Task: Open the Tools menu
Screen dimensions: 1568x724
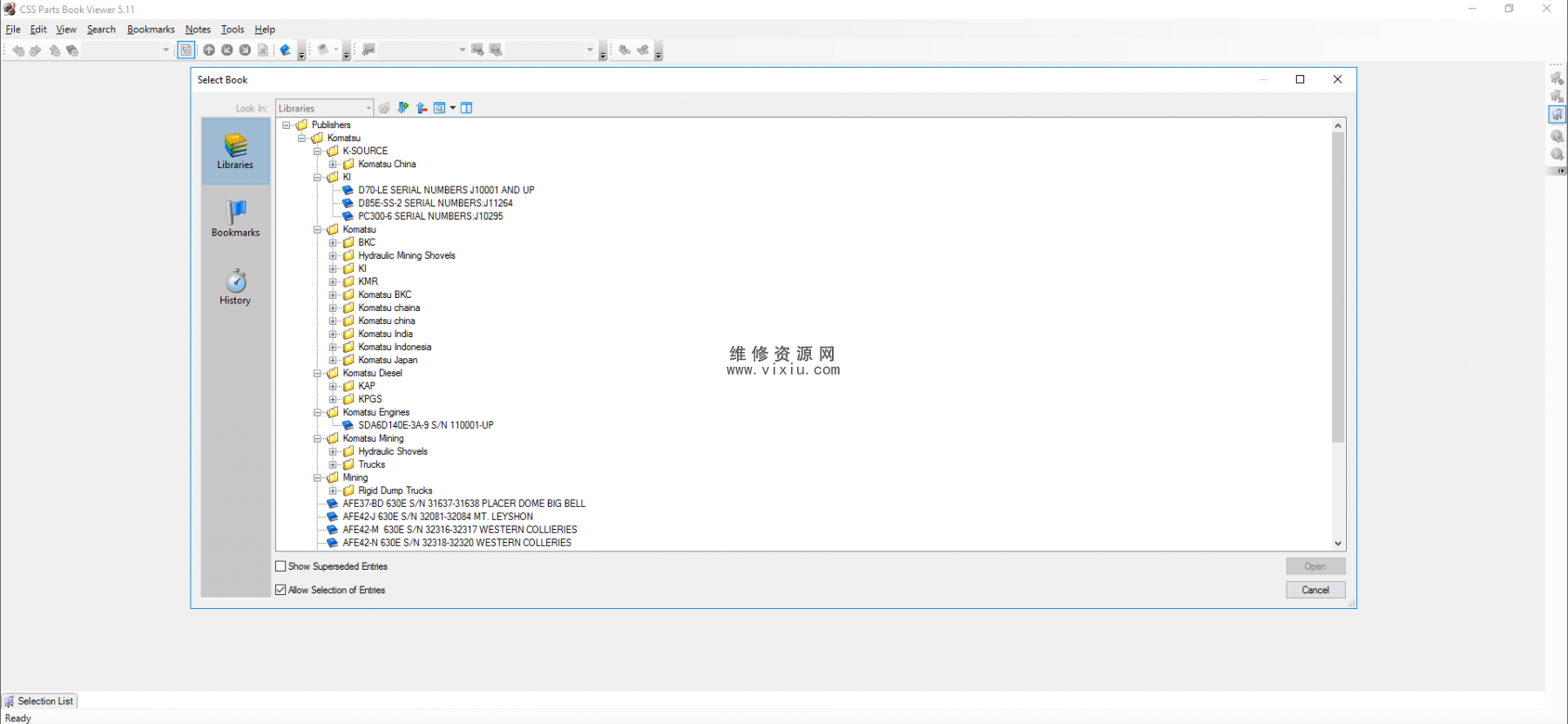Action: coord(233,30)
